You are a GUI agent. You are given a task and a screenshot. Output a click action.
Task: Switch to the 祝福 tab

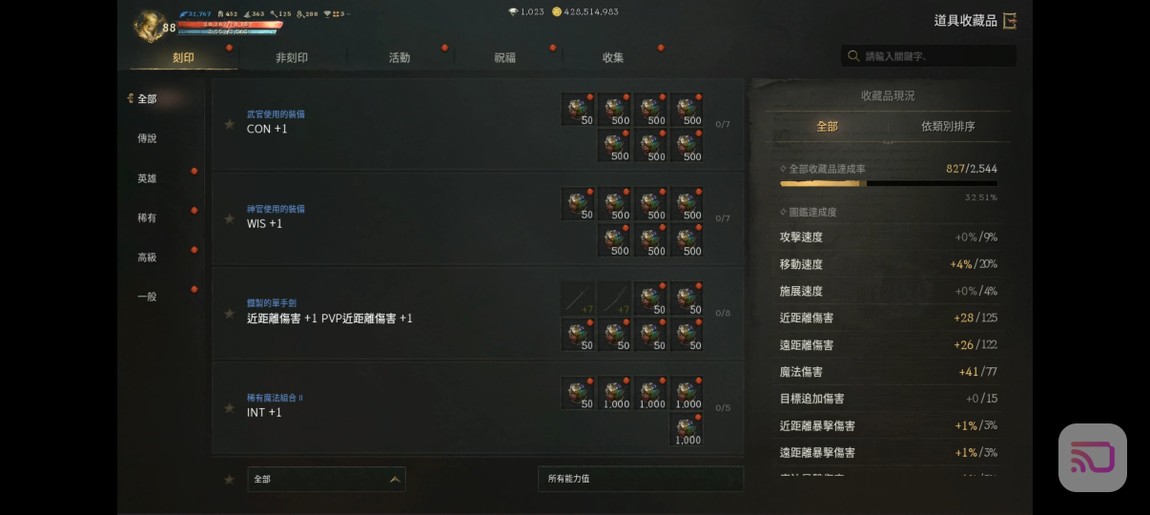(505, 57)
